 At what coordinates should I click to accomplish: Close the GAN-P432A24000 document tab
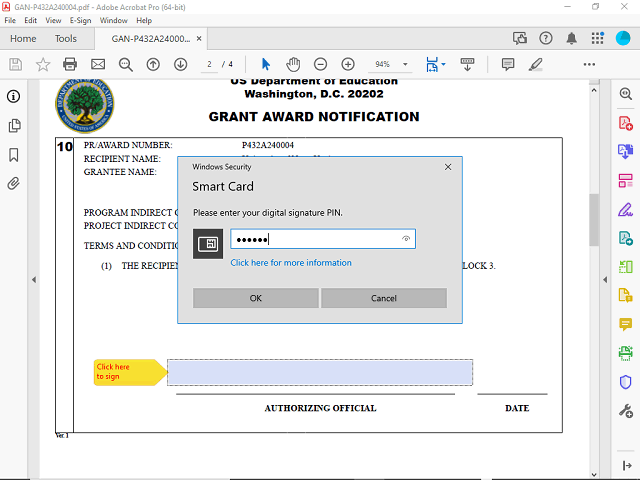pos(199,39)
